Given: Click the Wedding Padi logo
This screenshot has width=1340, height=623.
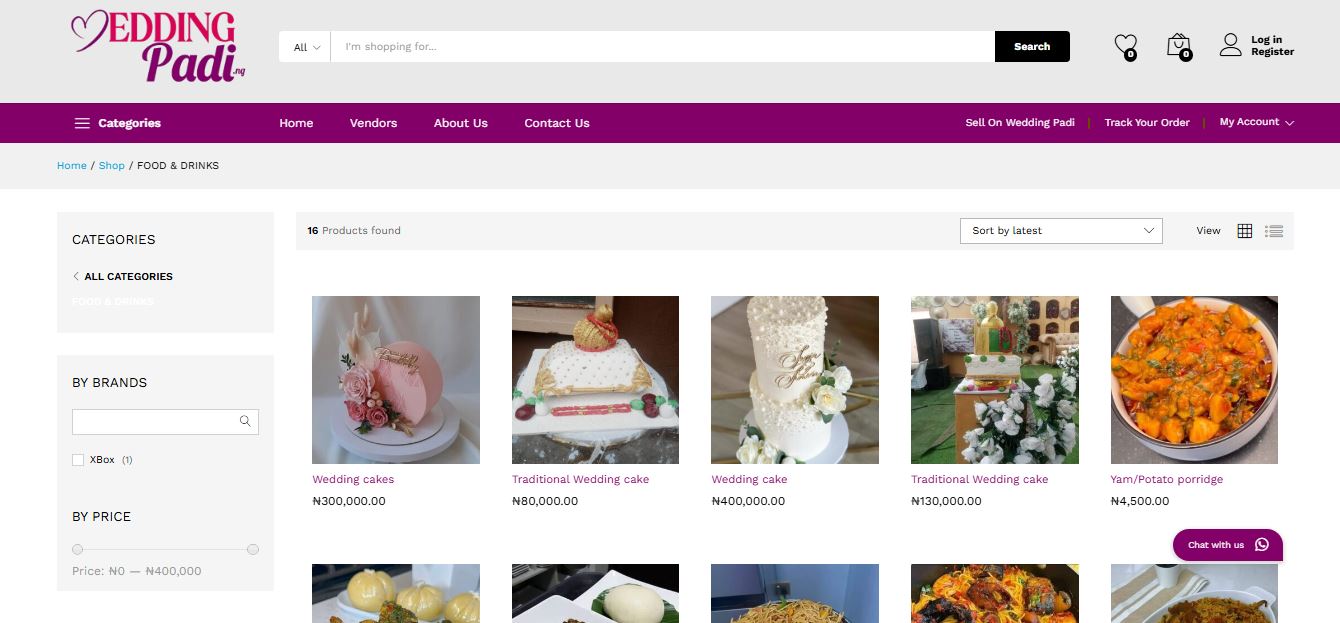Looking at the screenshot, I should point(158,46).
